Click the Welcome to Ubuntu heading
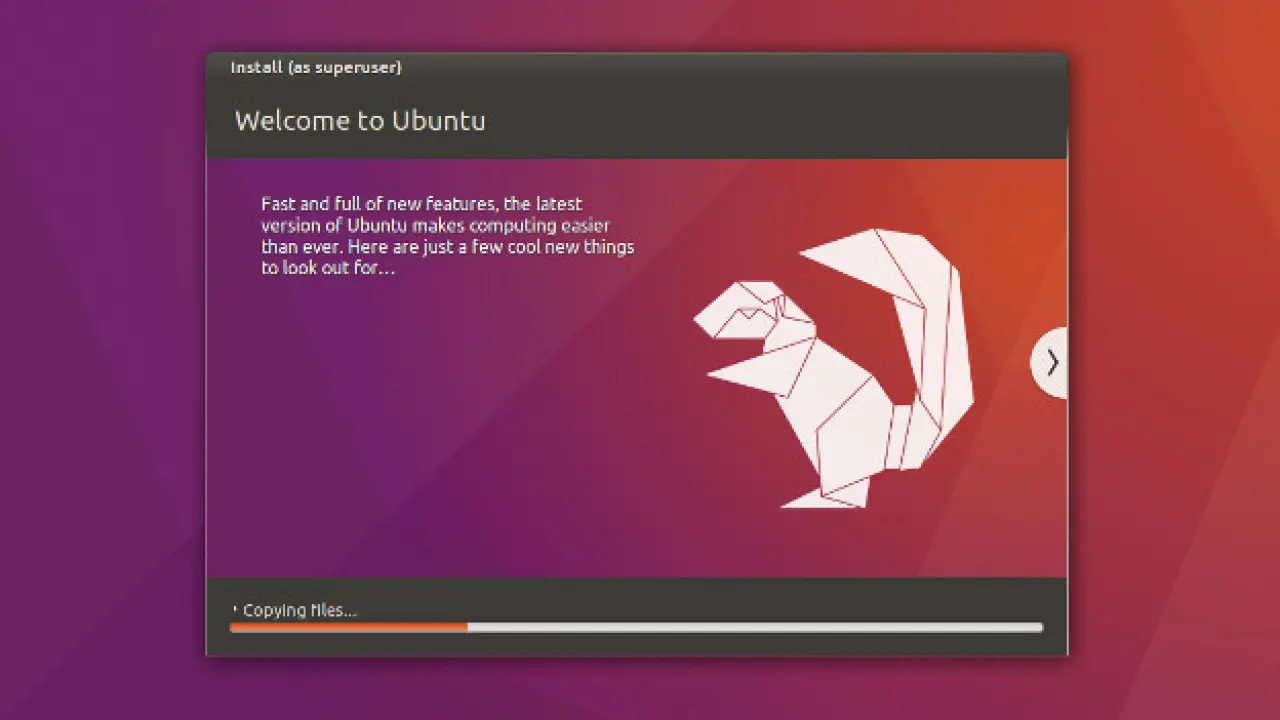1280x720 pixels. click(359, 121)
